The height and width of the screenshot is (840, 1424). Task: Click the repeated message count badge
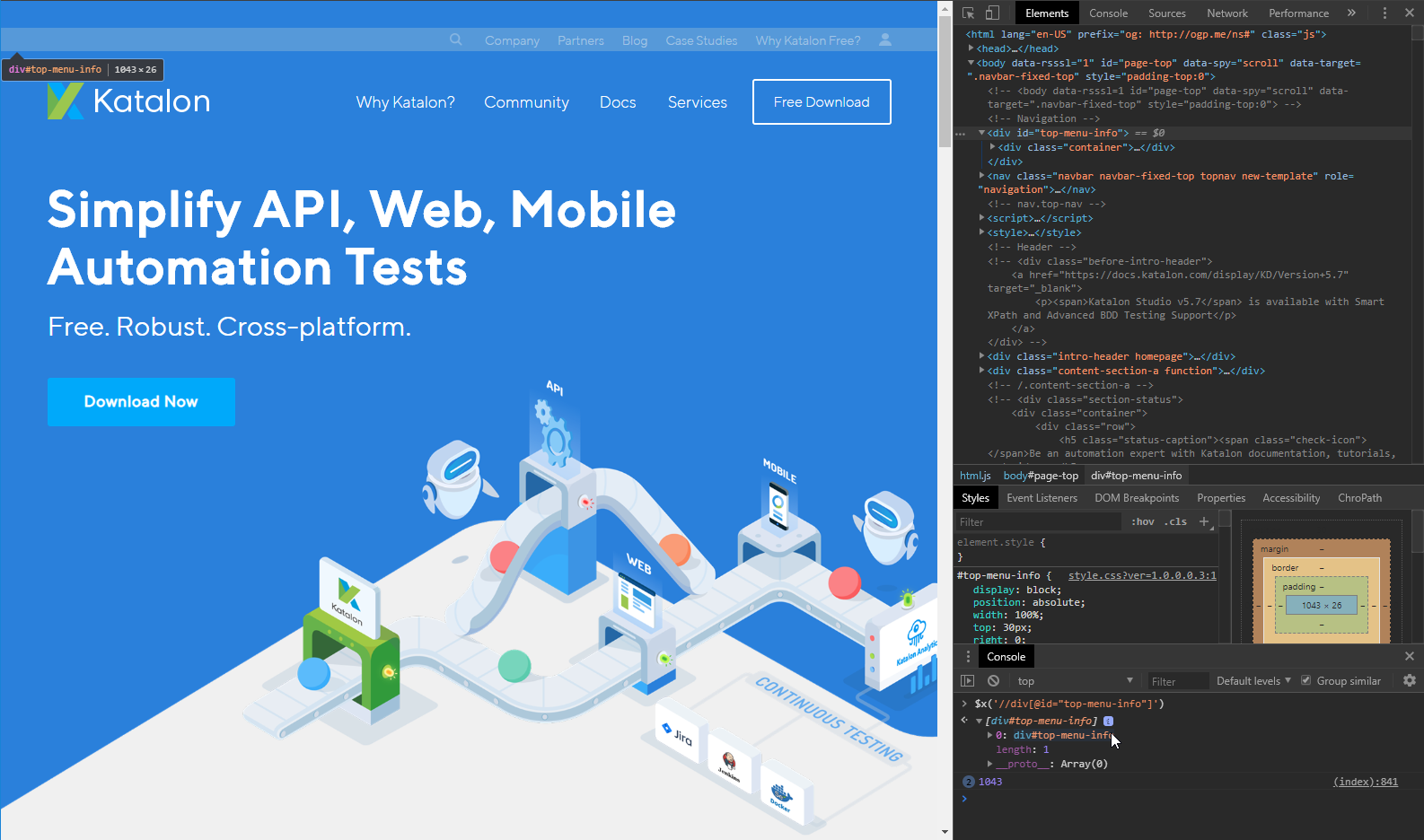(969, 782)
